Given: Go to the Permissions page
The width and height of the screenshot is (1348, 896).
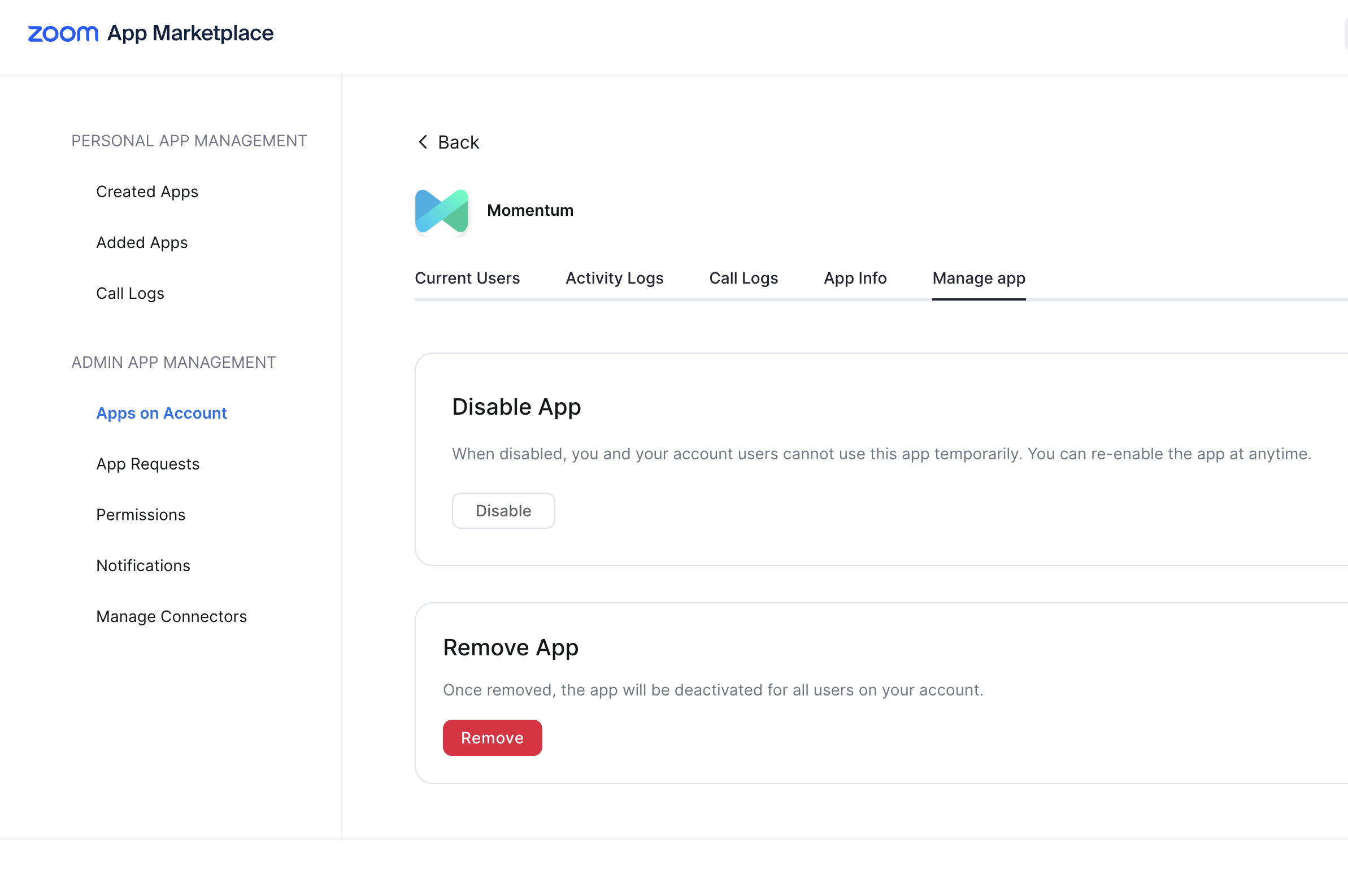Looking at the screenshot, I should pos(141,515).
